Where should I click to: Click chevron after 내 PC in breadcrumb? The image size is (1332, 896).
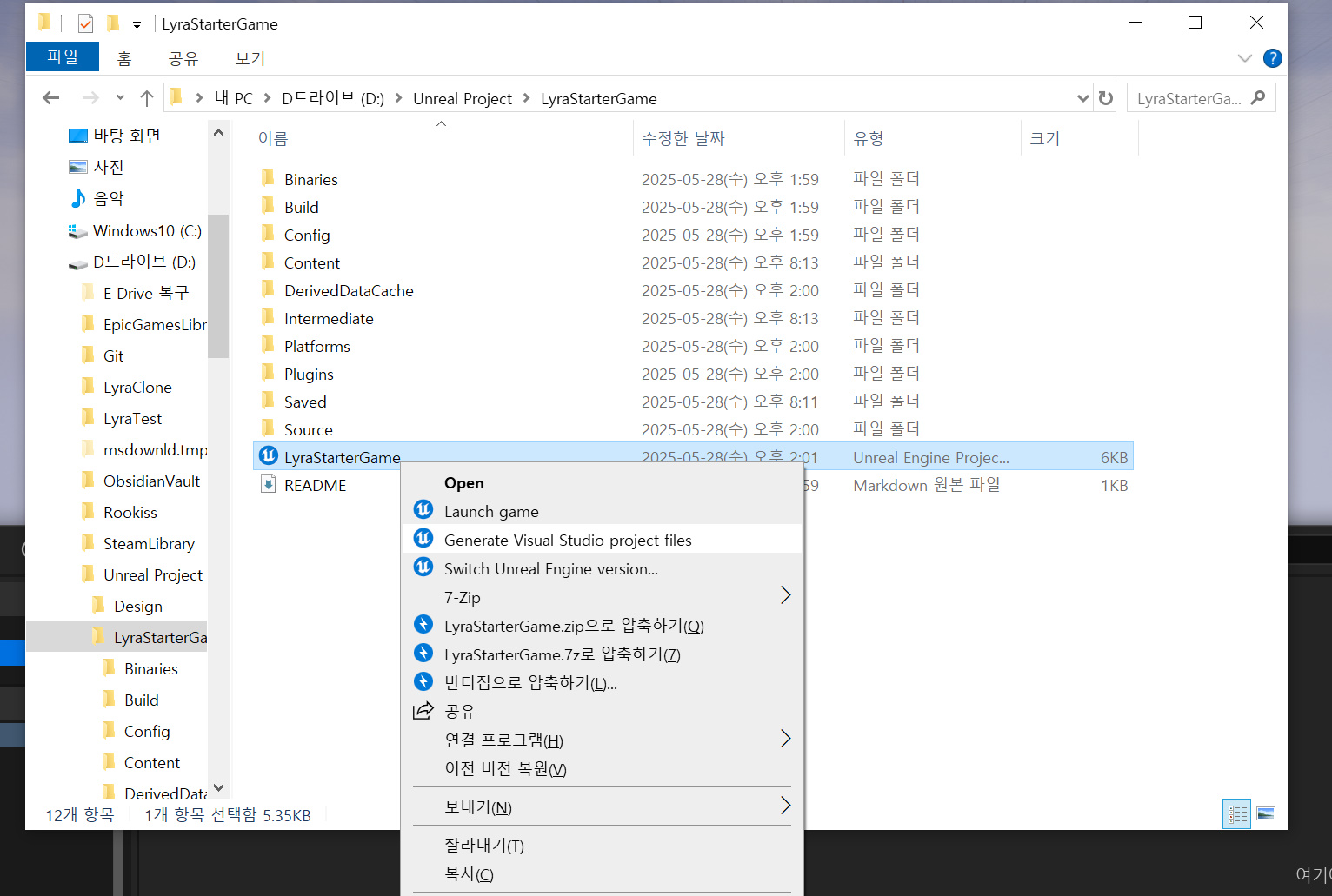click(x=267, y=98)
